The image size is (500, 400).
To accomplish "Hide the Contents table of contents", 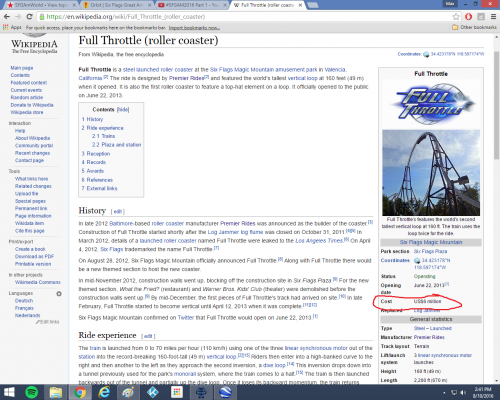I will (x=123, y=110).
